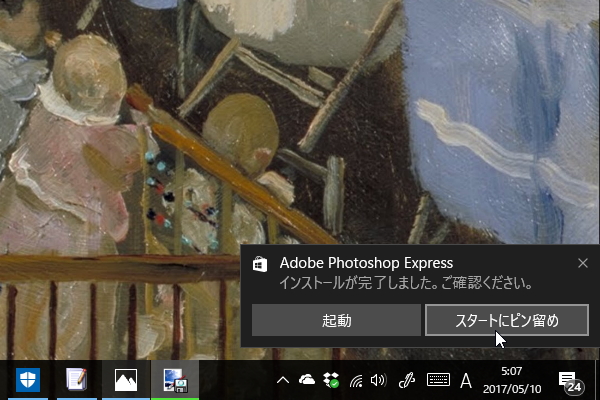The height and width of the screenshot is (400, 600).
Task: Open Windows Defender from the taskbar
Action: click(28, 380)
